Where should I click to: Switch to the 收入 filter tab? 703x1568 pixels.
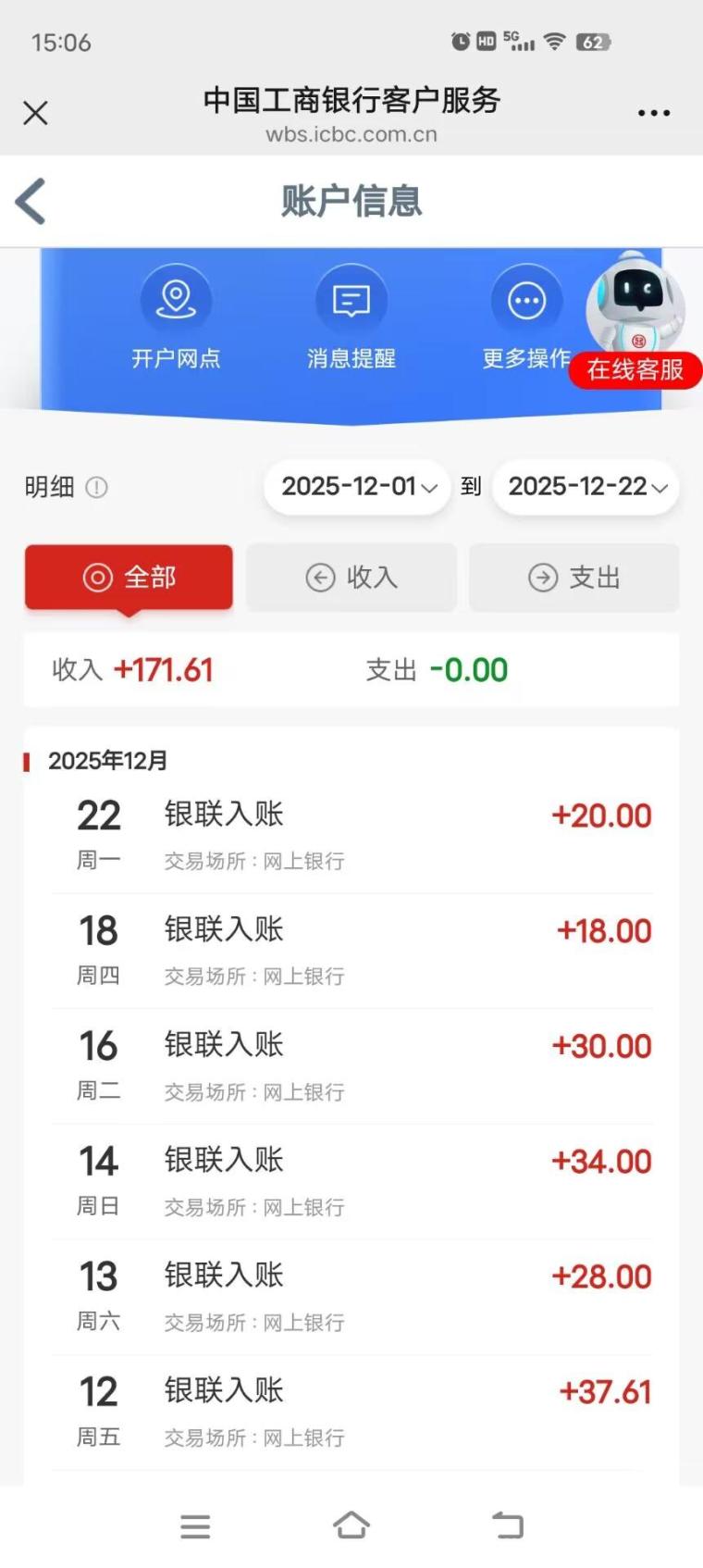pyautogui.click(x=351, y=578)
